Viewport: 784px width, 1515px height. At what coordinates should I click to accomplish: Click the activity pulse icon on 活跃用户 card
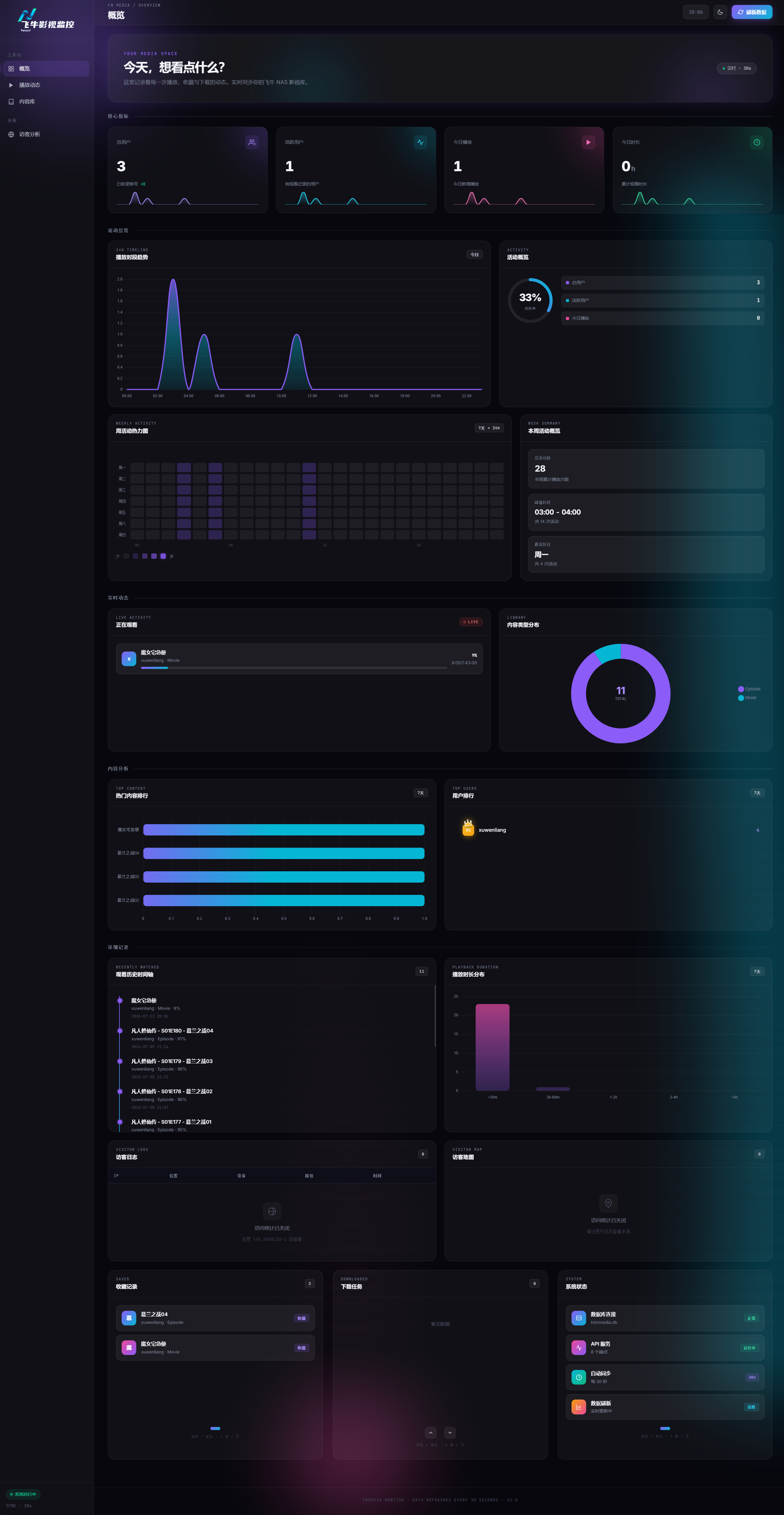[420, 142]
